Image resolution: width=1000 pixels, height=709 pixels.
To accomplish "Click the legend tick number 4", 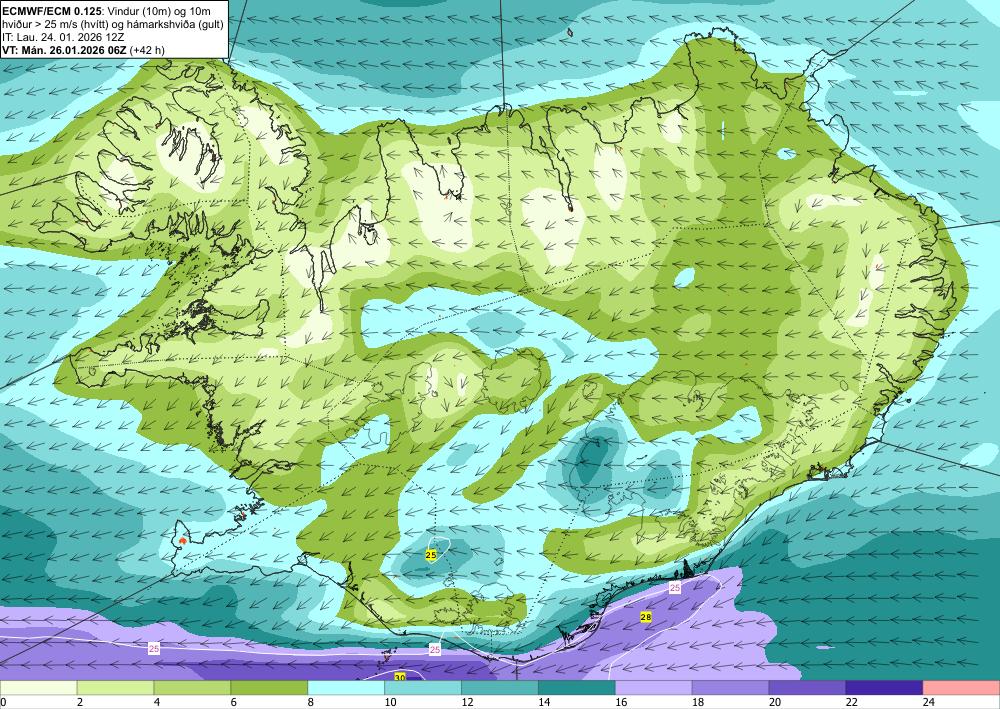I will pos(157,702).
